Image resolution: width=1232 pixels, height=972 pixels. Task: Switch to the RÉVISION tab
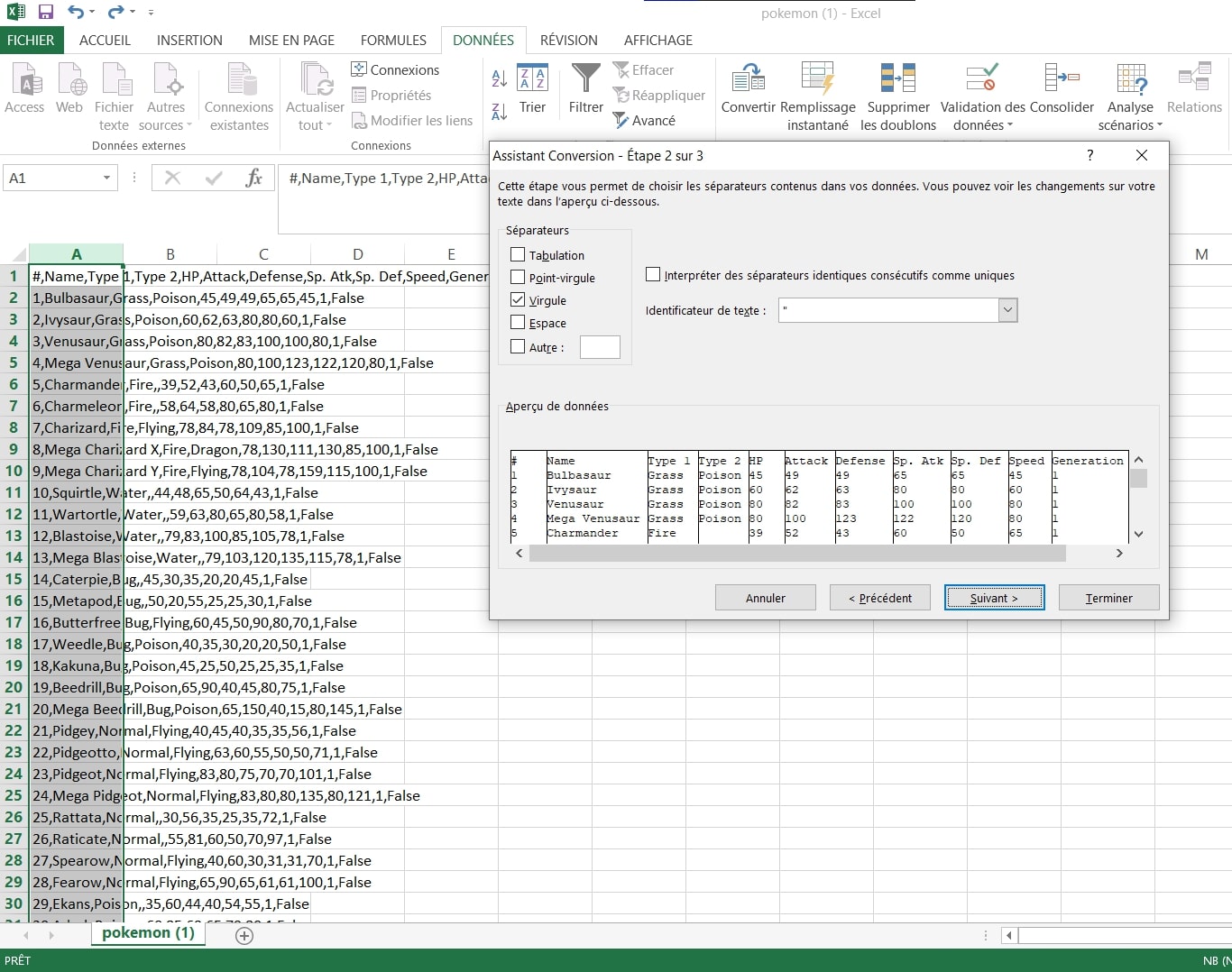tap(569, 40)
